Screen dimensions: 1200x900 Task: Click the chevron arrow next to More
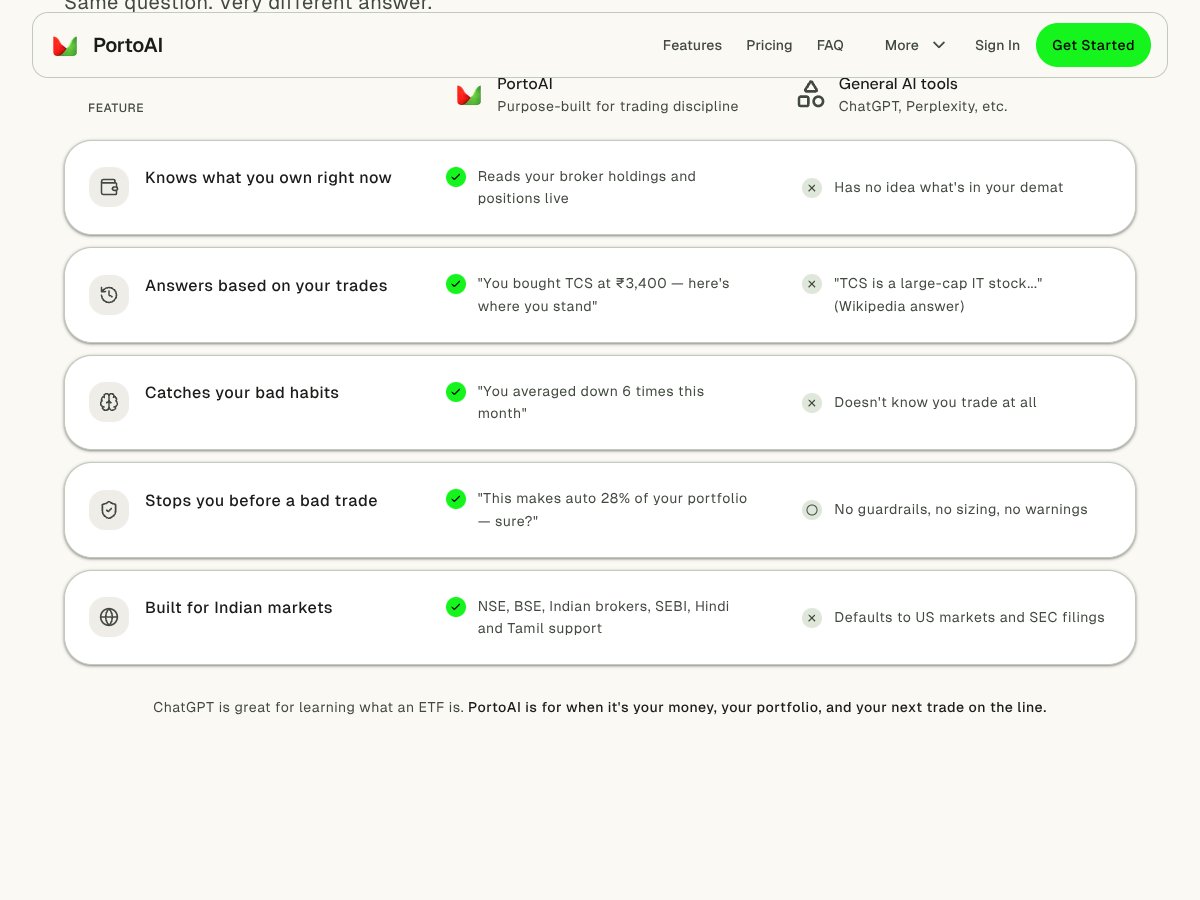pyautogui.click(x=939, y=45)
